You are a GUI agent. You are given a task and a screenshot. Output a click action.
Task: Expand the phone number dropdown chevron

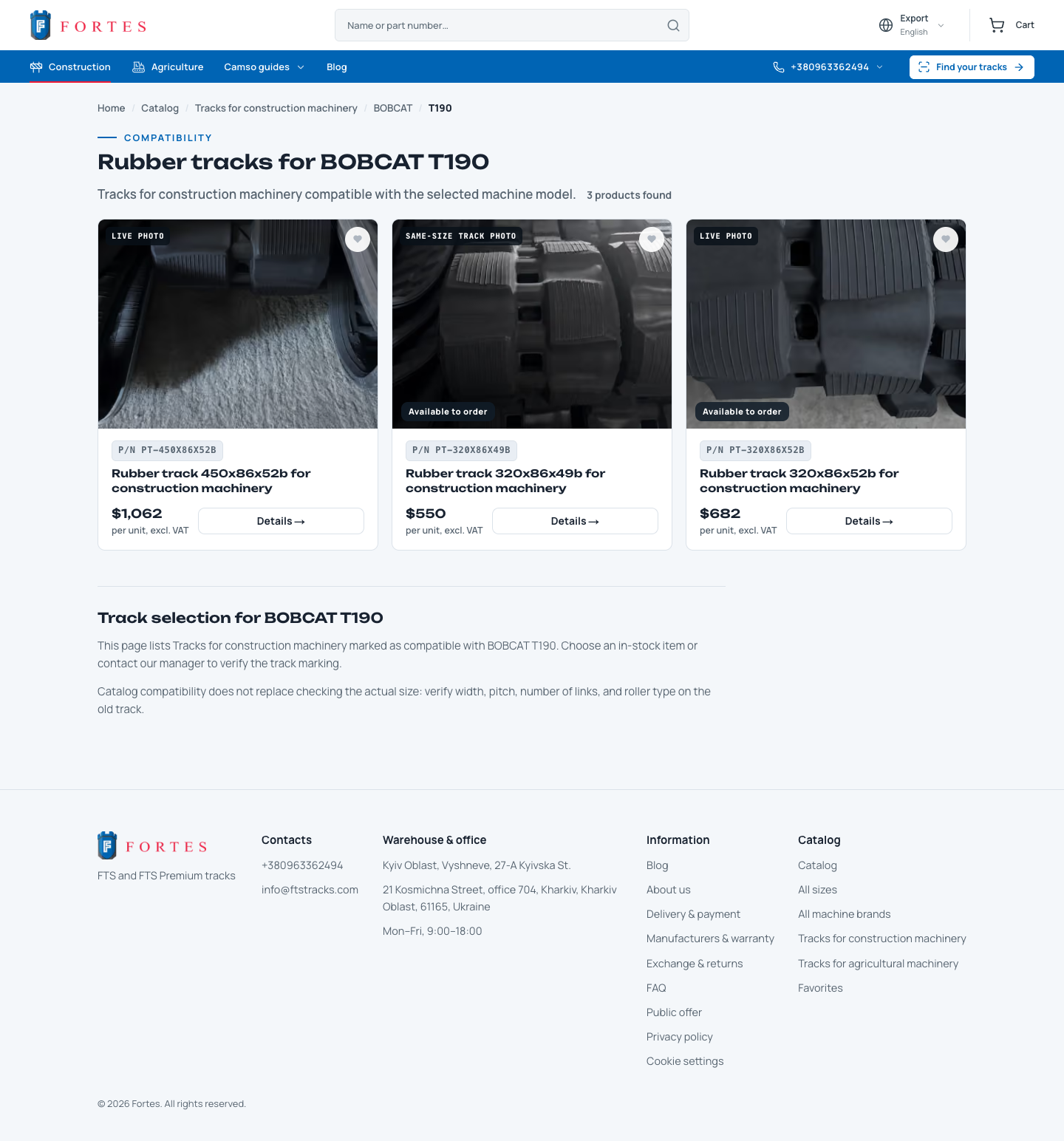click(880, 67)
